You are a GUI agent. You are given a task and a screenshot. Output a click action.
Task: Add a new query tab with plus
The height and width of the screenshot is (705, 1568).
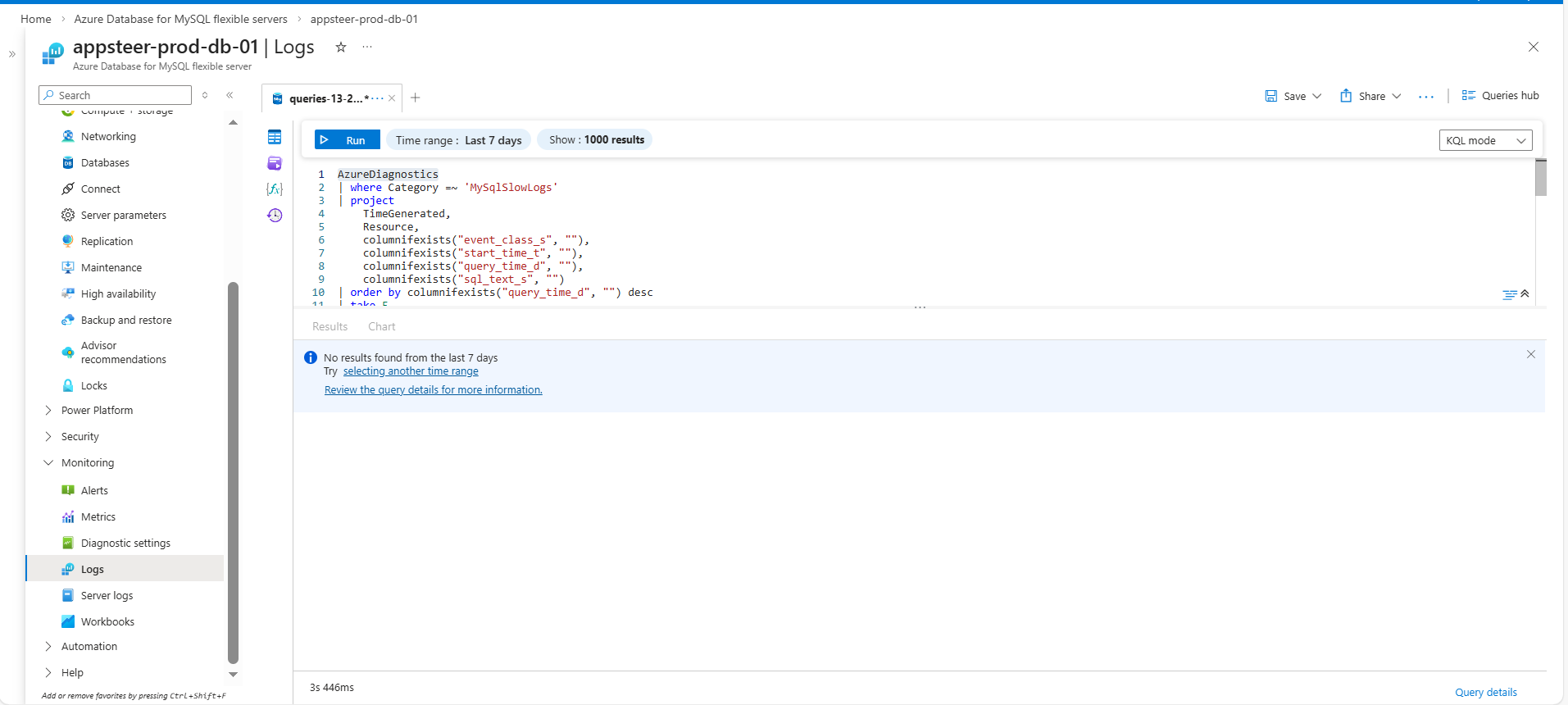(x=416, y=98)
